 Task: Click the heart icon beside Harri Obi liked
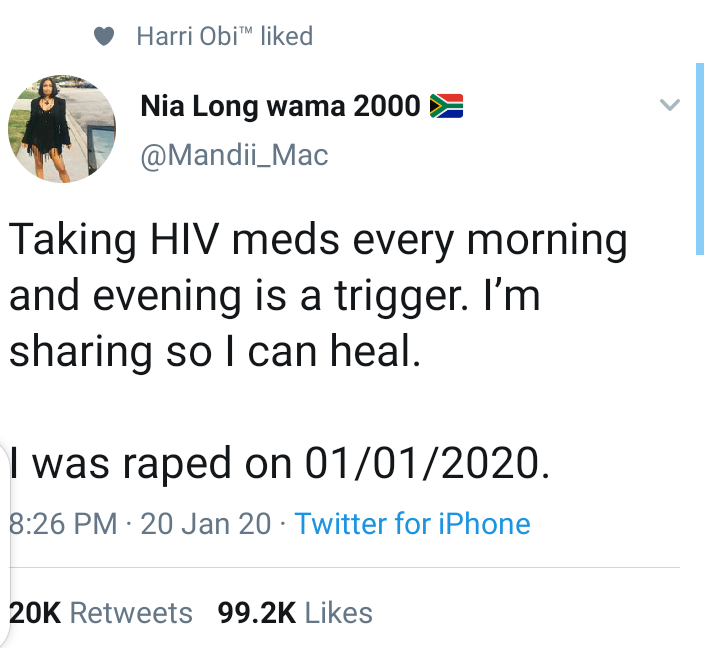(x=104, y=36)
